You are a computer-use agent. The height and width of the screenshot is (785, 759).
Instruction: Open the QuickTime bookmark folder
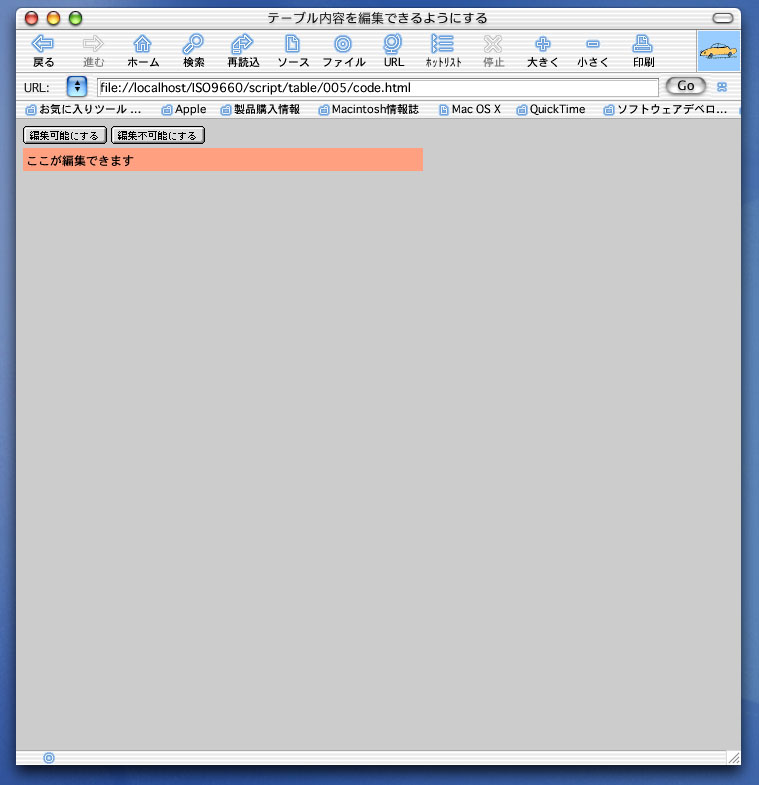pos(551,109)
